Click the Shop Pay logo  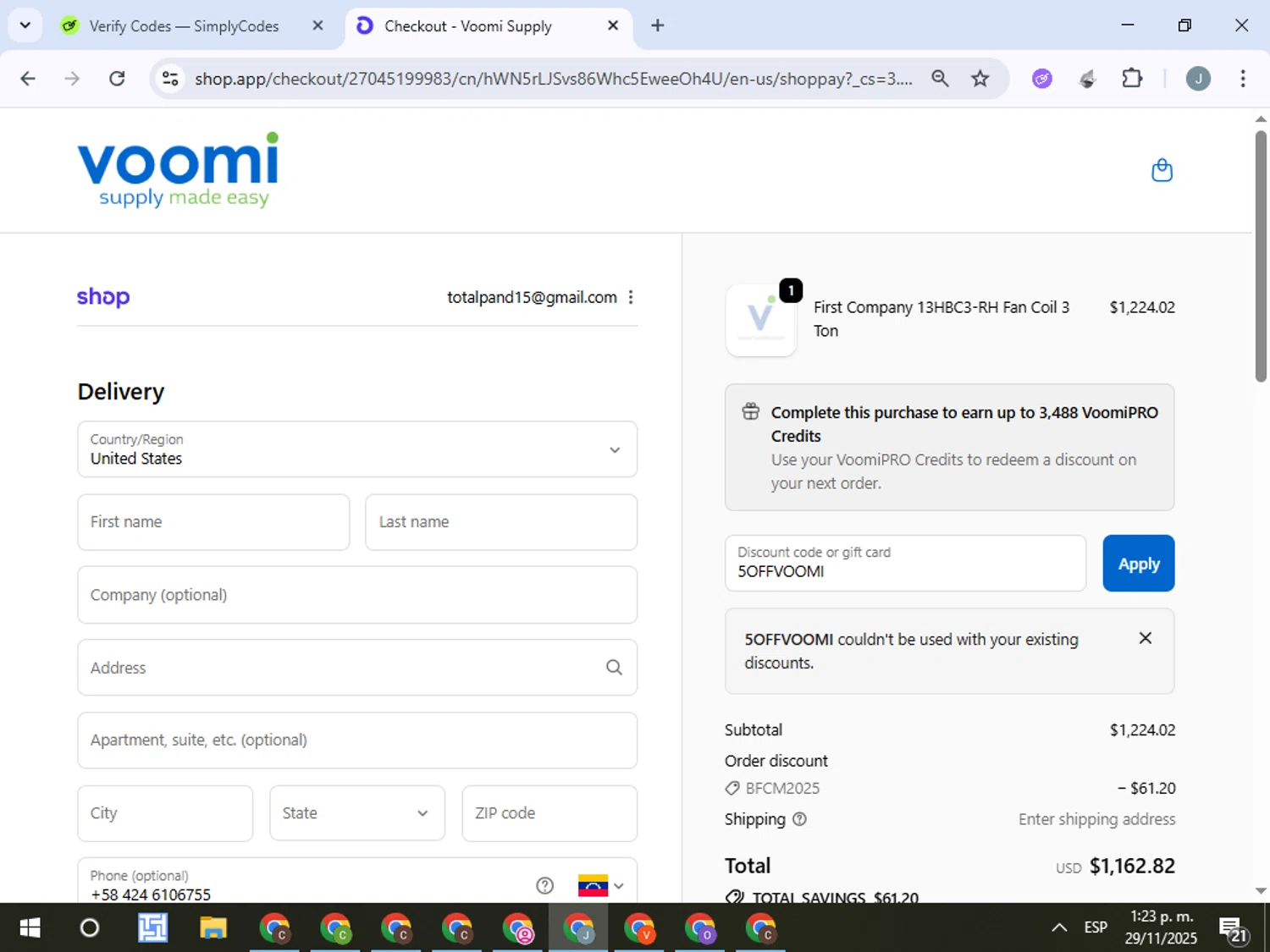tap(103, 297)
